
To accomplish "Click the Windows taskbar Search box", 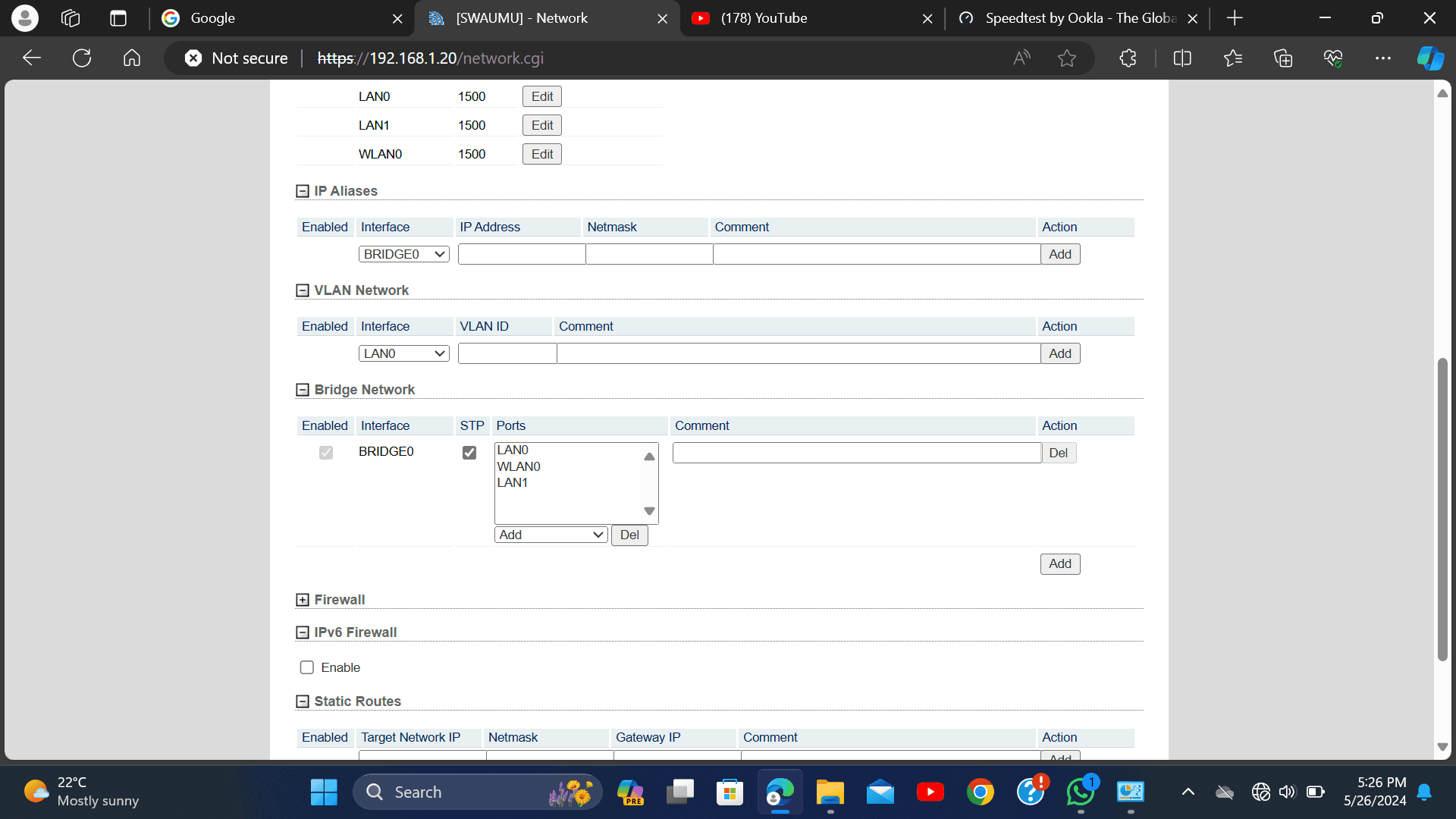I will click(x=478, y=792).
